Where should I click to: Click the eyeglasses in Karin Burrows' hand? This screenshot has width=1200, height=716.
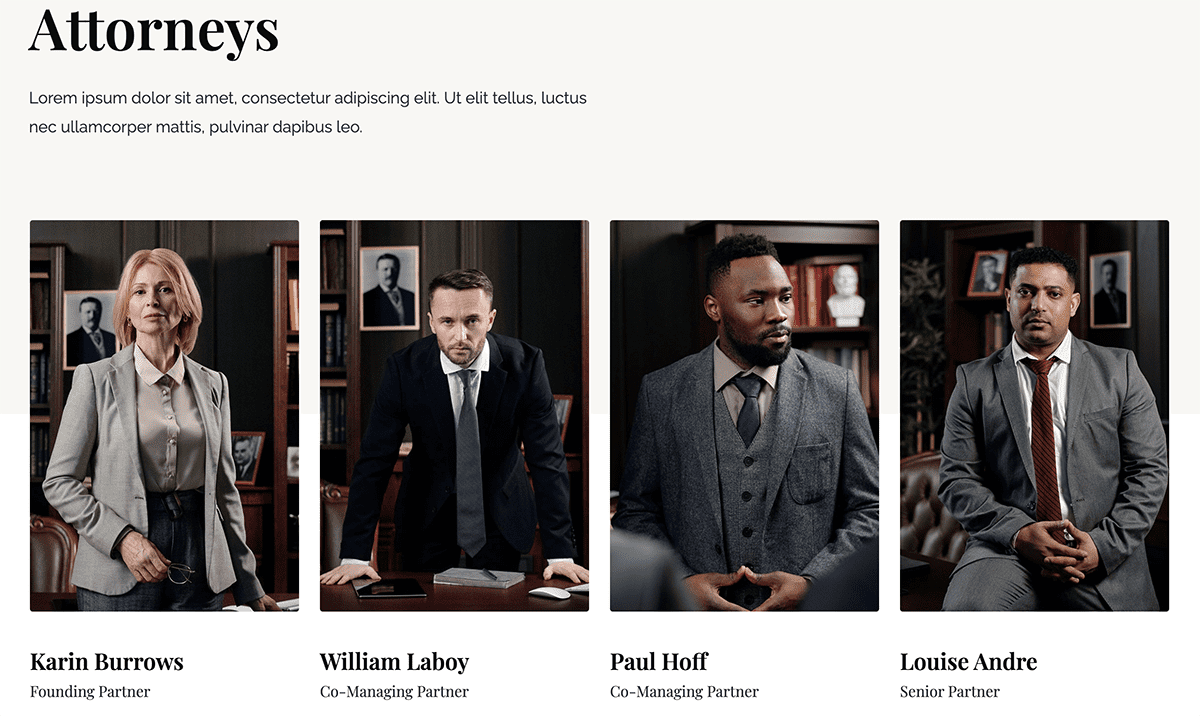[x=179, y=572]
